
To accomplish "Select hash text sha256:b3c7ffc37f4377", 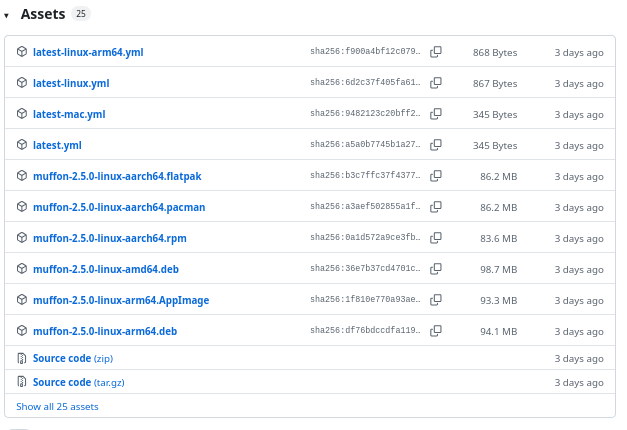I will pos(365,175).
